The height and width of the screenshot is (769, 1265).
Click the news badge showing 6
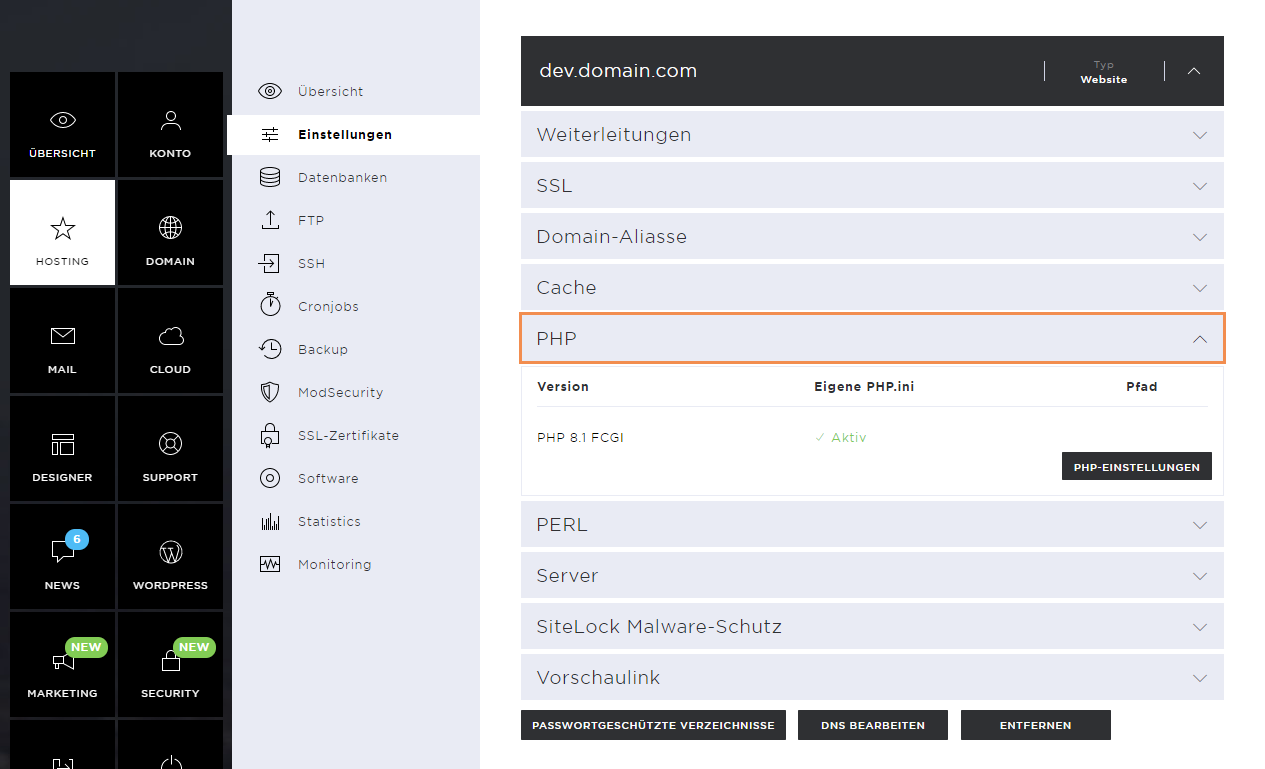[77, 540]
